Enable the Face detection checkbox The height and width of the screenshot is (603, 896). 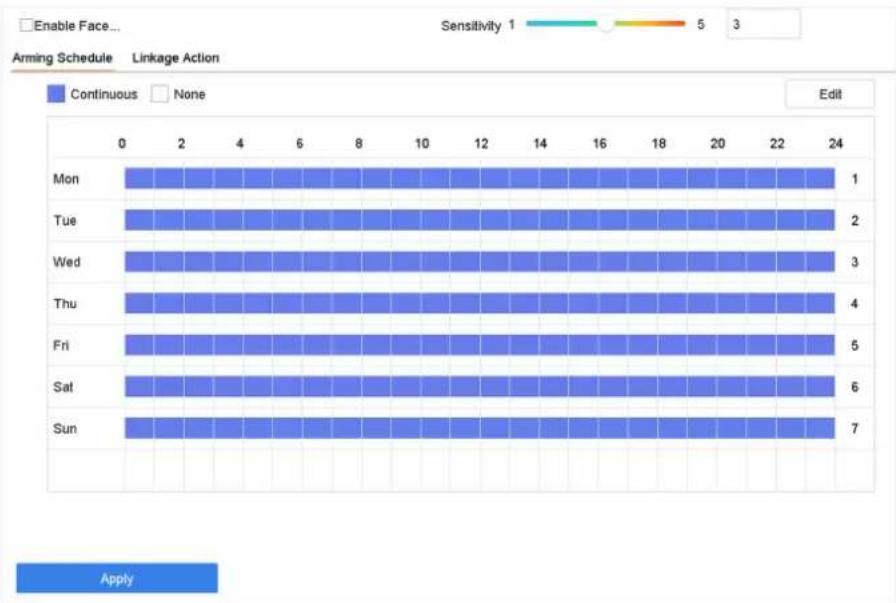[26, 25]
